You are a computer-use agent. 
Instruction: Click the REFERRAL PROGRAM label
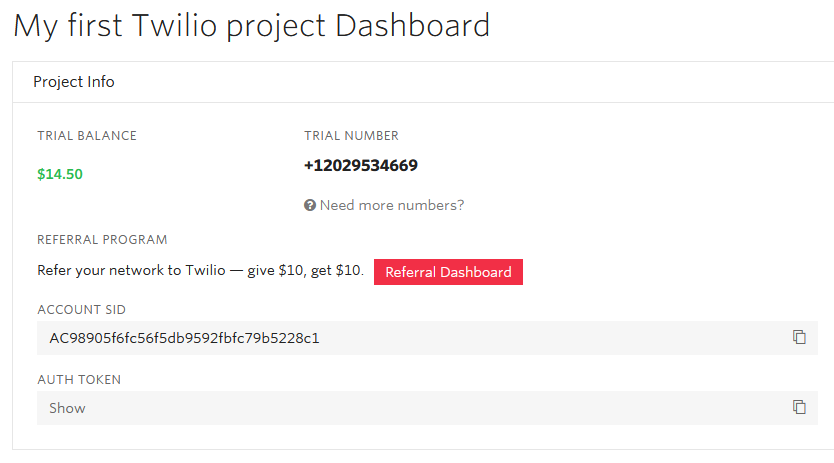(x=102, y=240)
